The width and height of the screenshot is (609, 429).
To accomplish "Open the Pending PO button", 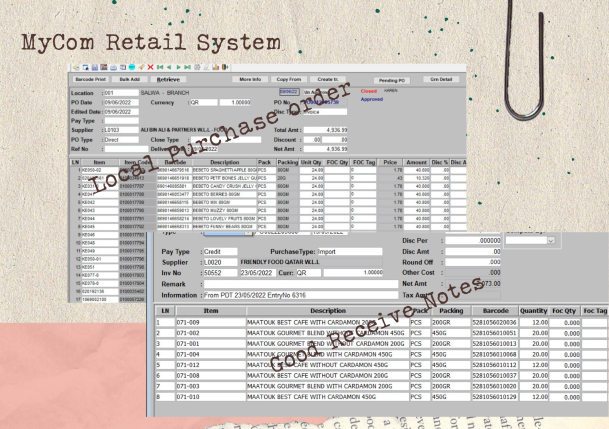I will tap(392, 80).
